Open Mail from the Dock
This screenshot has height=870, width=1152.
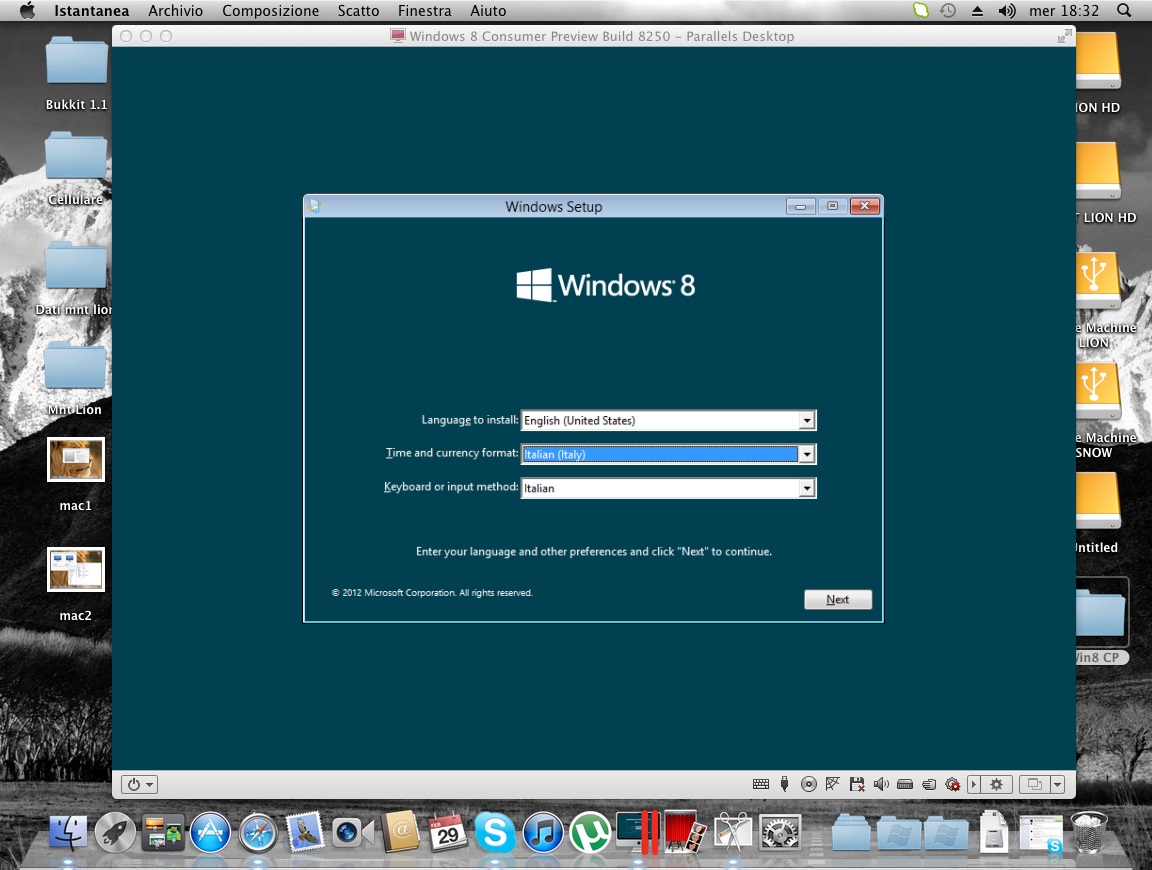tap(305, 832)
